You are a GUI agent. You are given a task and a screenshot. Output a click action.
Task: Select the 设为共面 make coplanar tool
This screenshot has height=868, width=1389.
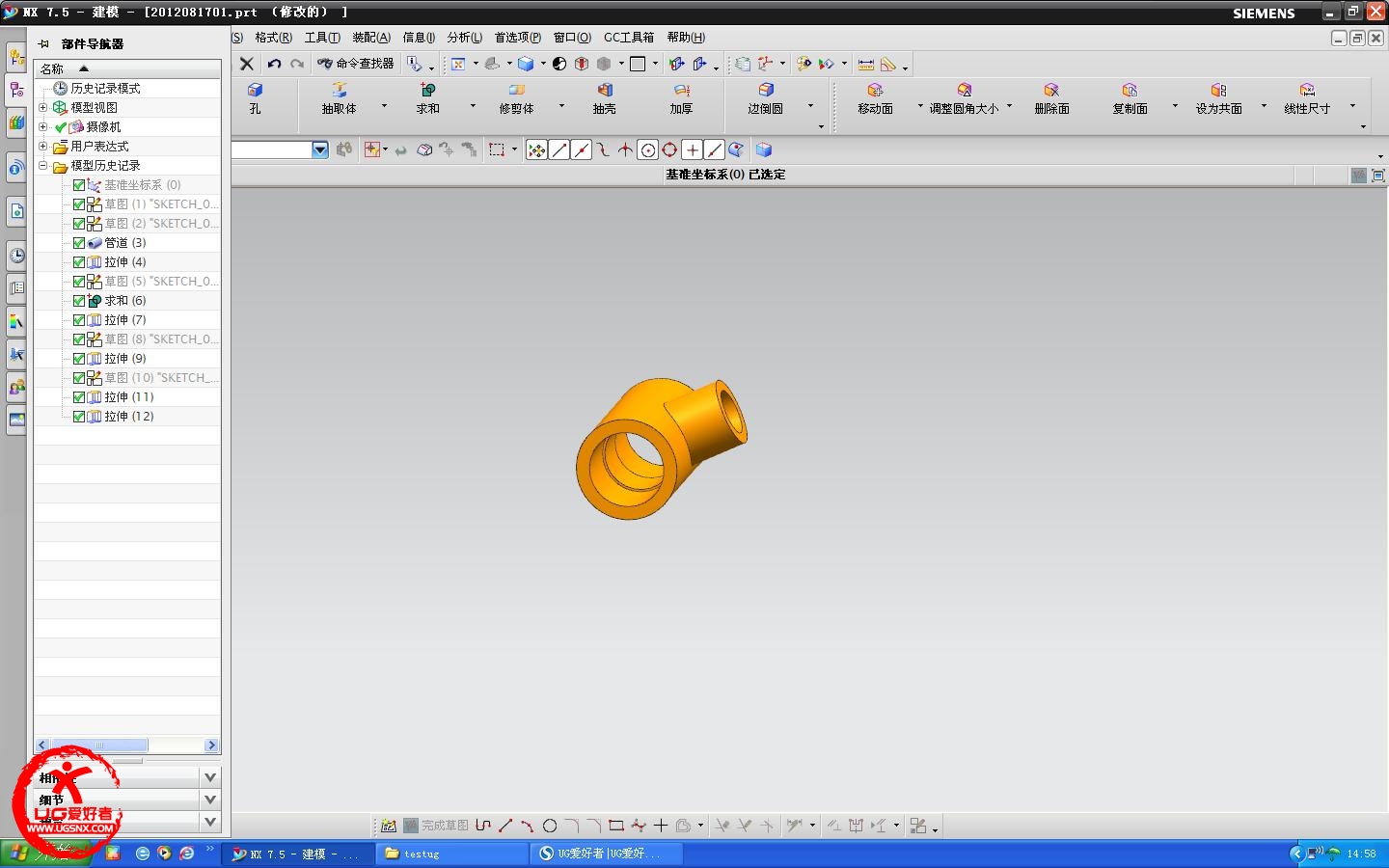point(1218,98)
